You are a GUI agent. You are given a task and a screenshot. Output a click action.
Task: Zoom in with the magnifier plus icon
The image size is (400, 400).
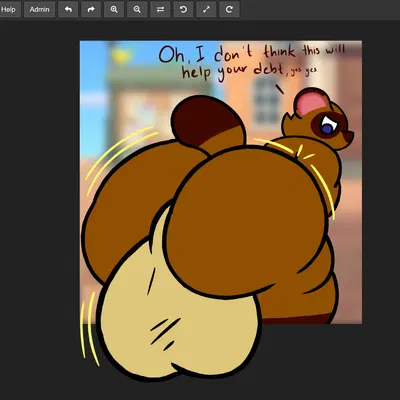point(114,9)
